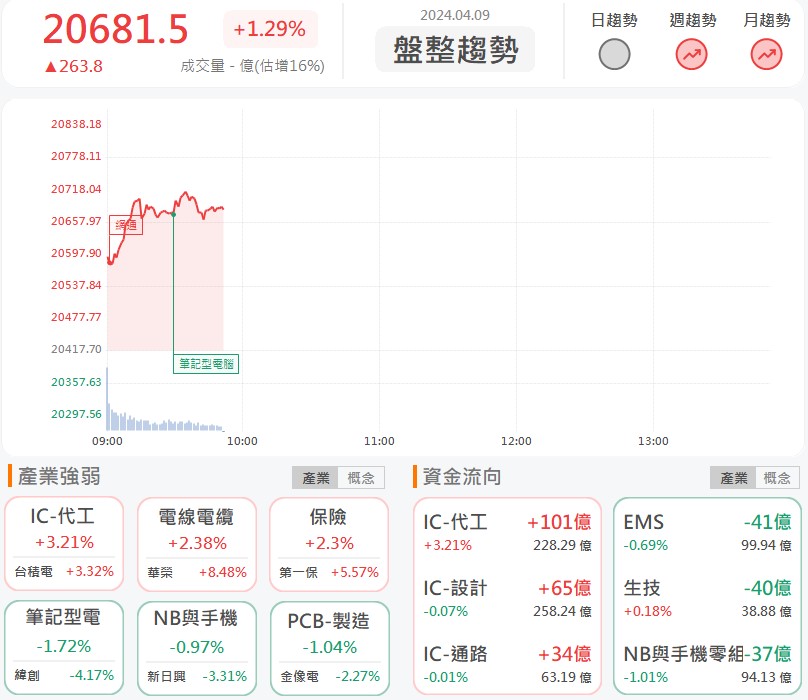Open the PCB-製造 -1.04% industry card

329,647
